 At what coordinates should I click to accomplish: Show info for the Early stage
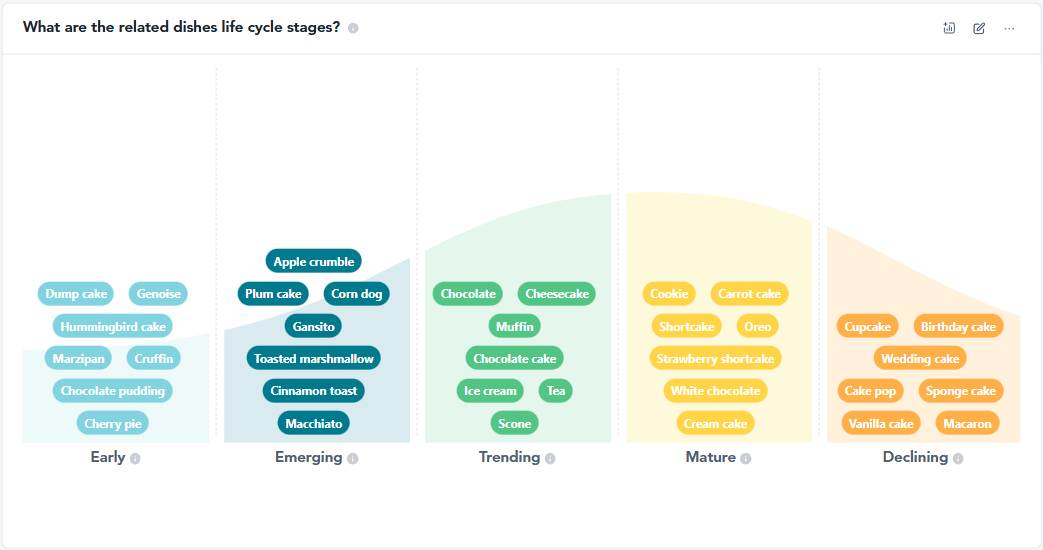pos(135,458)
